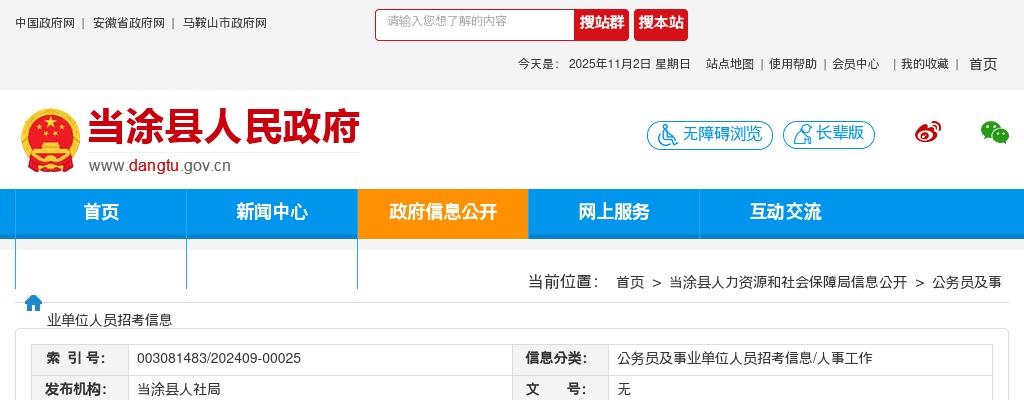Open 当涂县人力资源和社会保障局信息公开 breadcrumb link
The image size is (1024, 400).
click(788, 282)
